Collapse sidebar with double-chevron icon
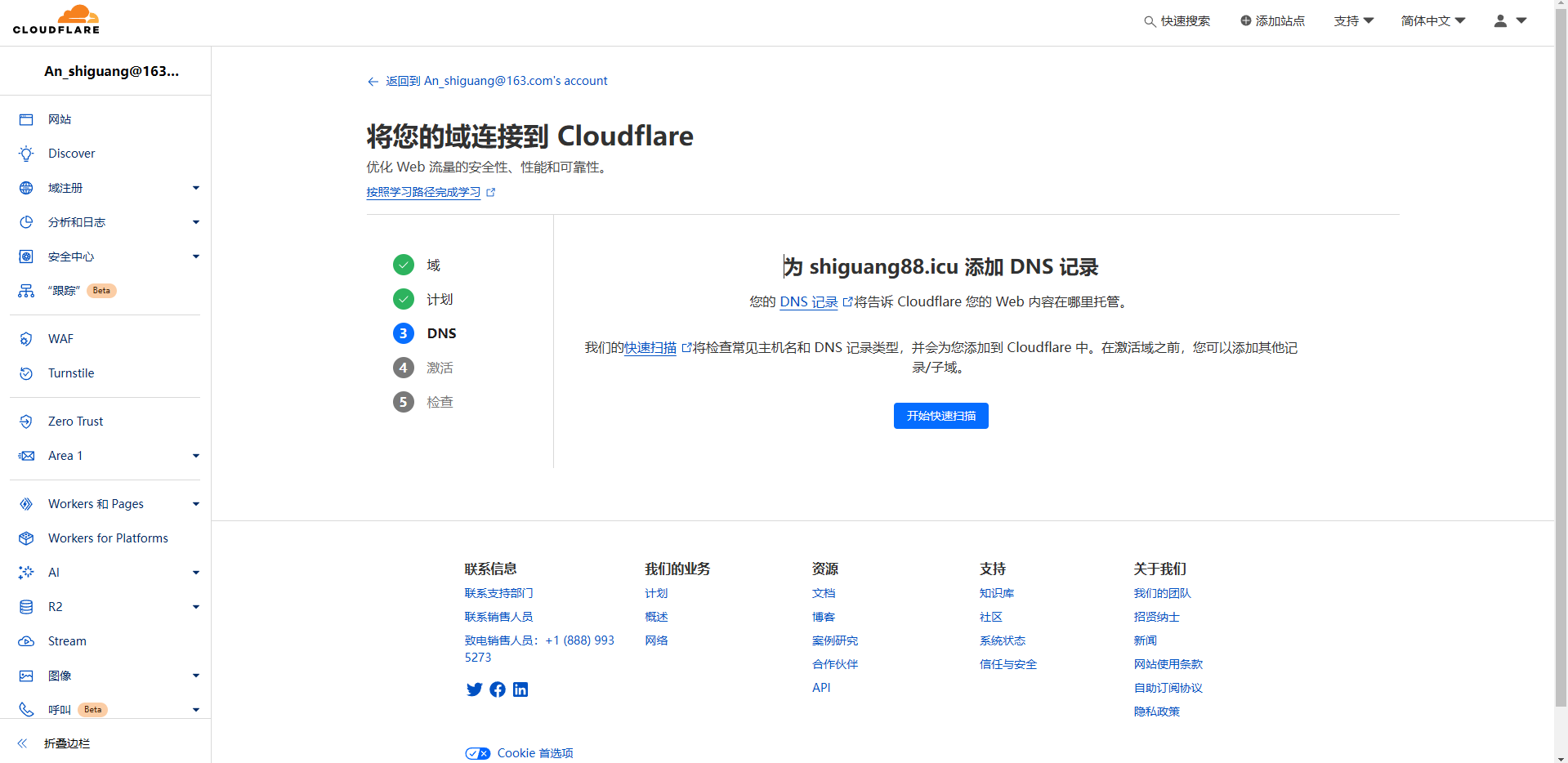The height and width of the screenshot is (763, 1568). click(x=22, y=743)
